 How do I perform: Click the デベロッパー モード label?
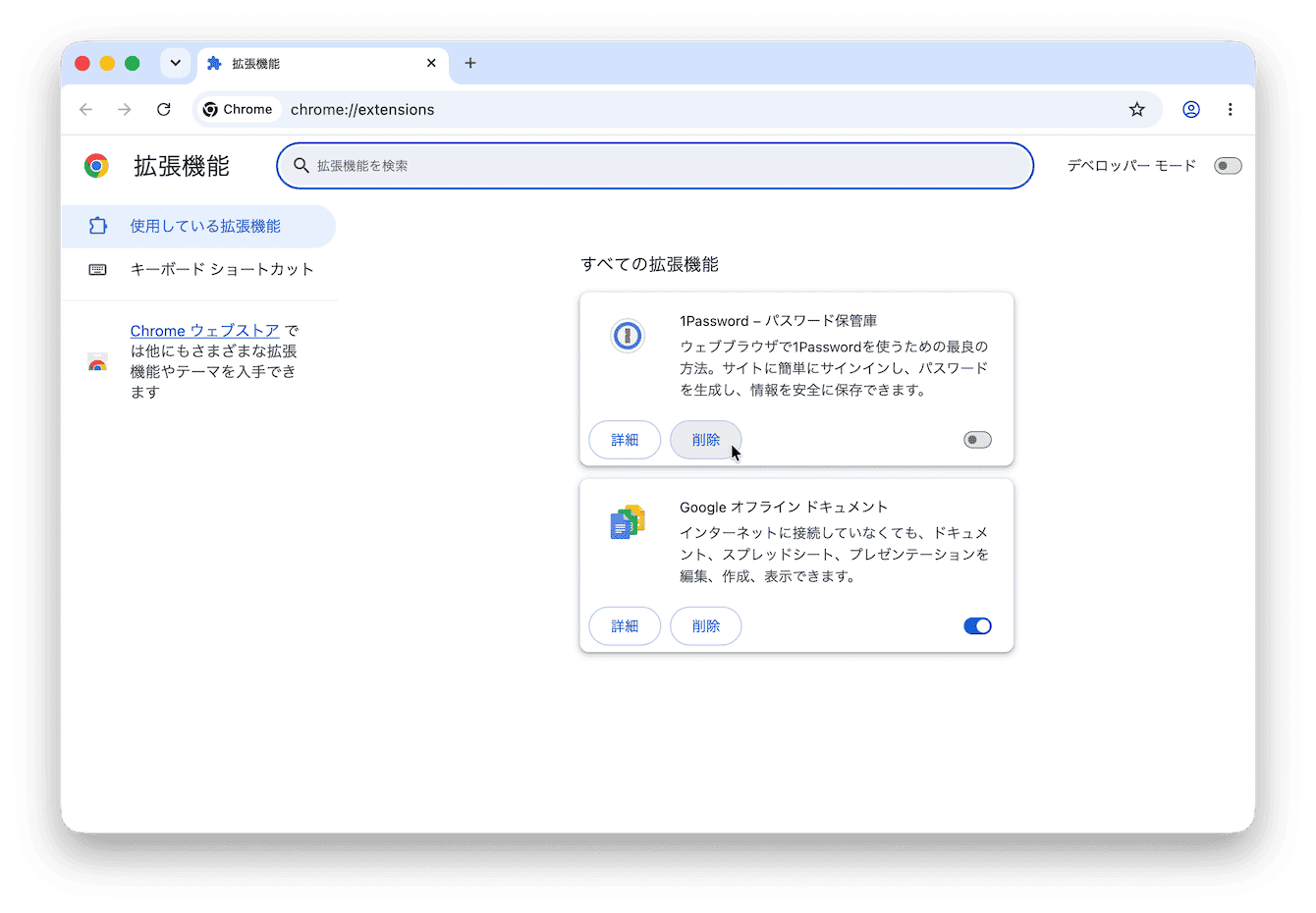(x=1131, y=166)
